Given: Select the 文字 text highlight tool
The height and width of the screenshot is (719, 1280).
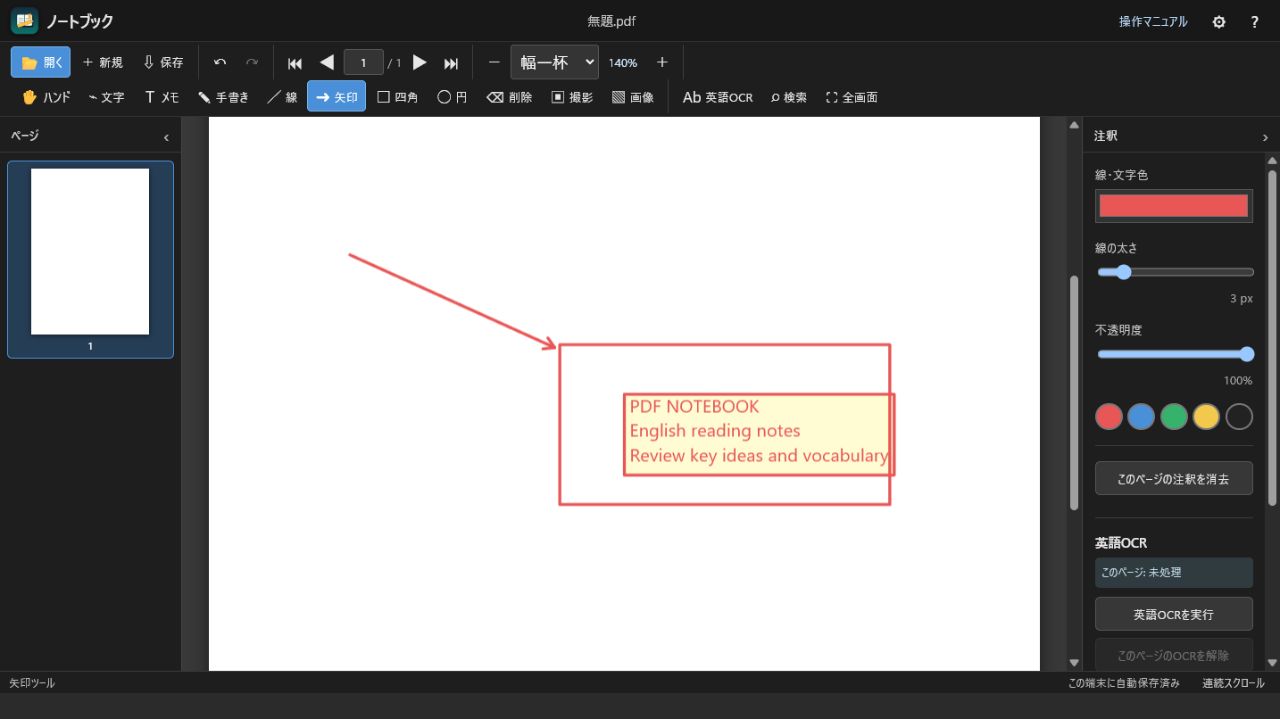Looking at the screenshot, I should (106, 97).
